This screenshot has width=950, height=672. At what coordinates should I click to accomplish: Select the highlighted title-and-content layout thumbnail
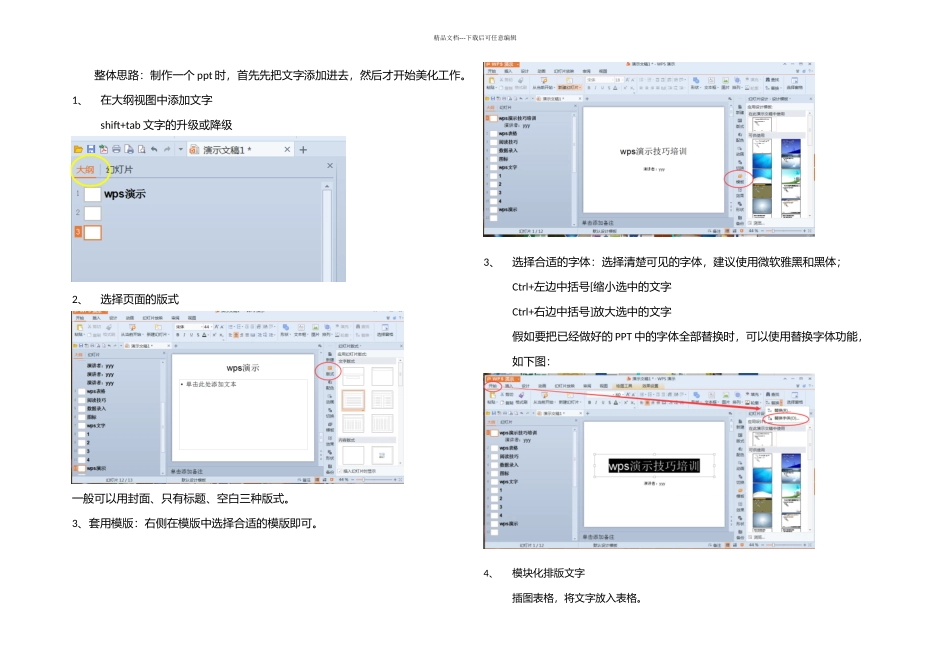tap(353, 400)
